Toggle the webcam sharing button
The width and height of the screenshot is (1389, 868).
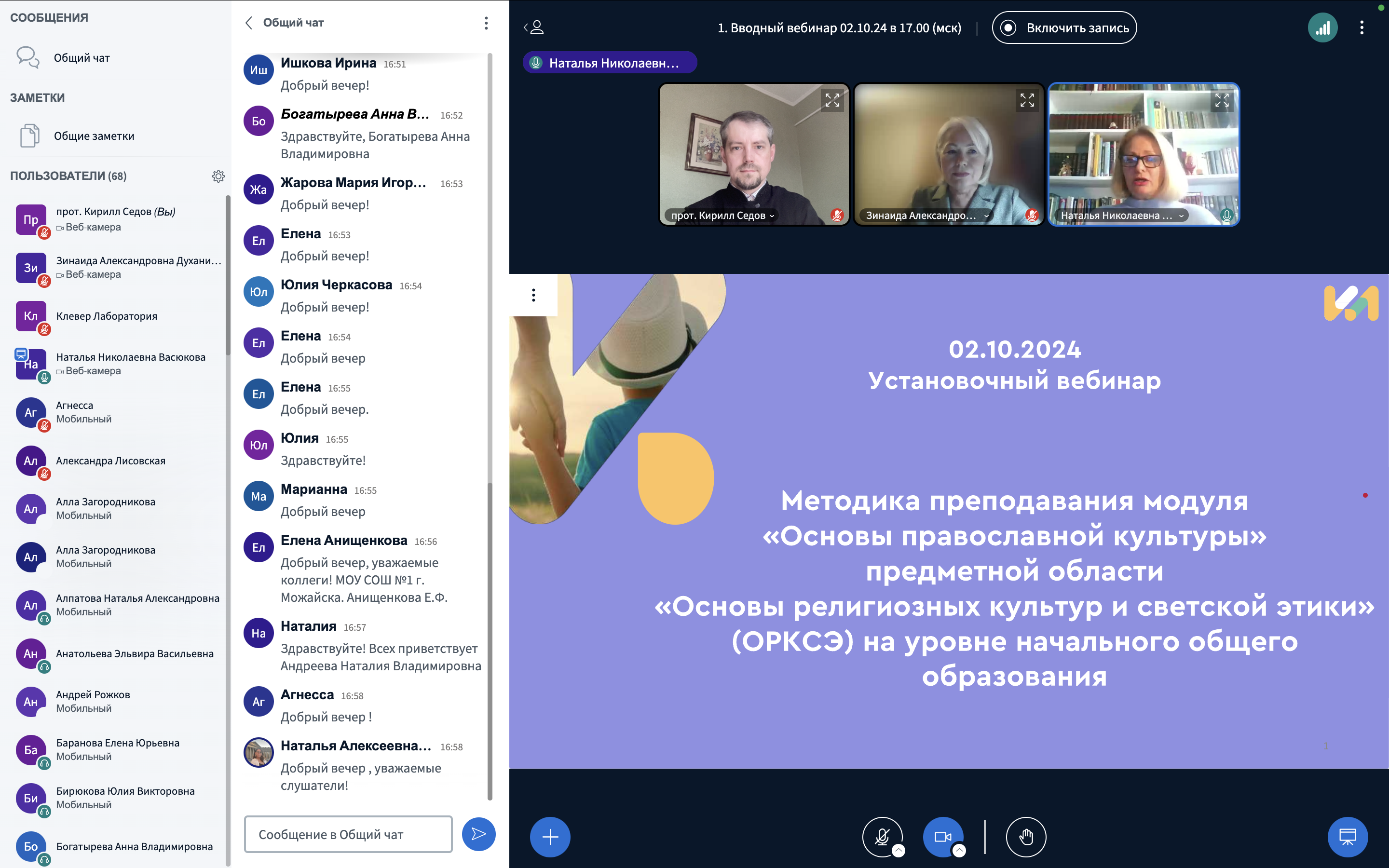point(942,837)
